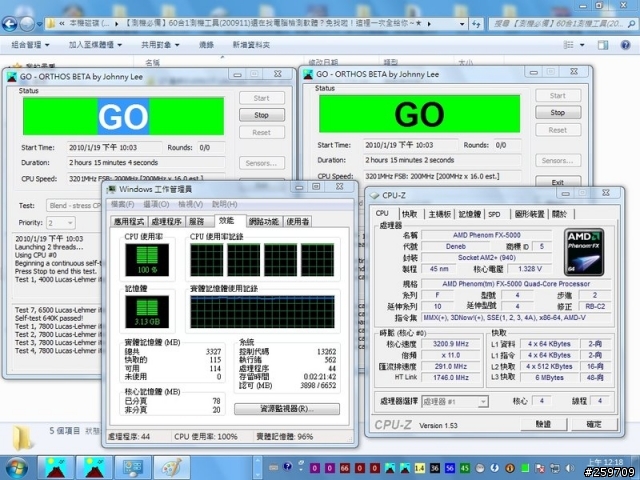
Task: Switch to the 處理程序 tab in Task Manager
Action: pyautogui.click(x=166, y=222)
